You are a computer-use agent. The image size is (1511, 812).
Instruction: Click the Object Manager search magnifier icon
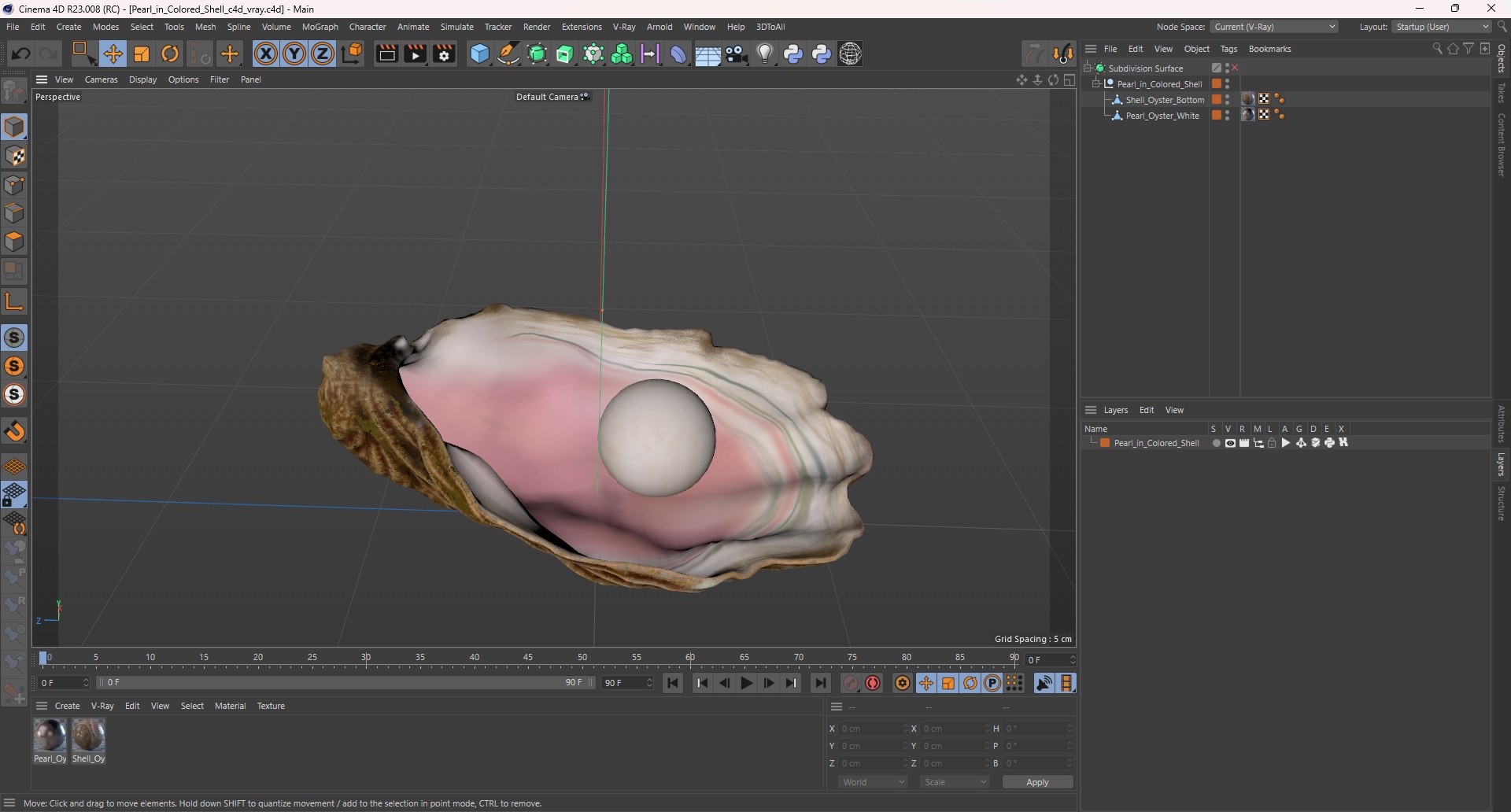[1437, 49]
